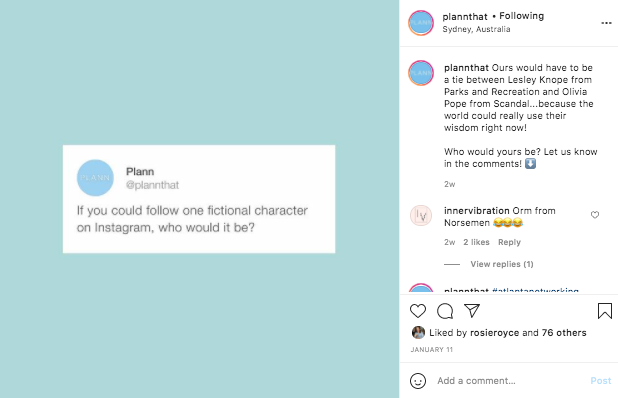Click the Post comment button
This screenshot has height=398, width=618.
click(601, 381)
